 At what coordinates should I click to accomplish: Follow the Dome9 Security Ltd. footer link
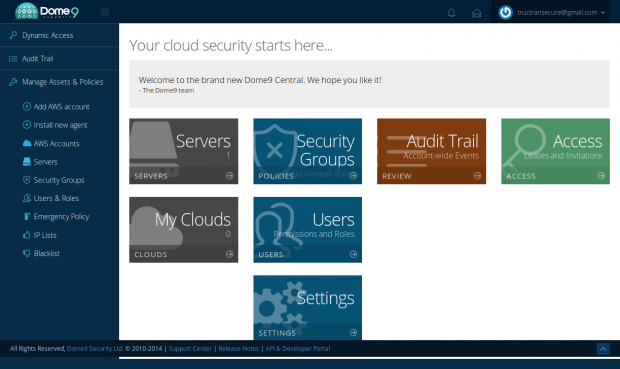click(x=95, y=348)
